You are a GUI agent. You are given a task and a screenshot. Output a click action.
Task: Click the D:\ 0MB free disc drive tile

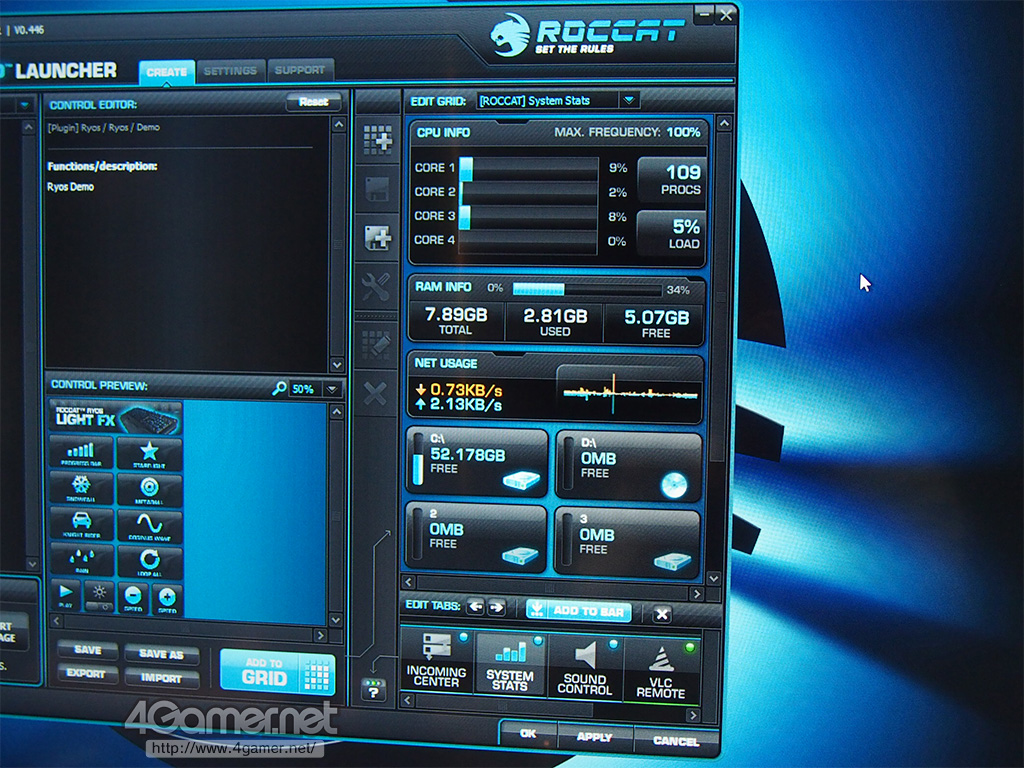click(628, 466)
